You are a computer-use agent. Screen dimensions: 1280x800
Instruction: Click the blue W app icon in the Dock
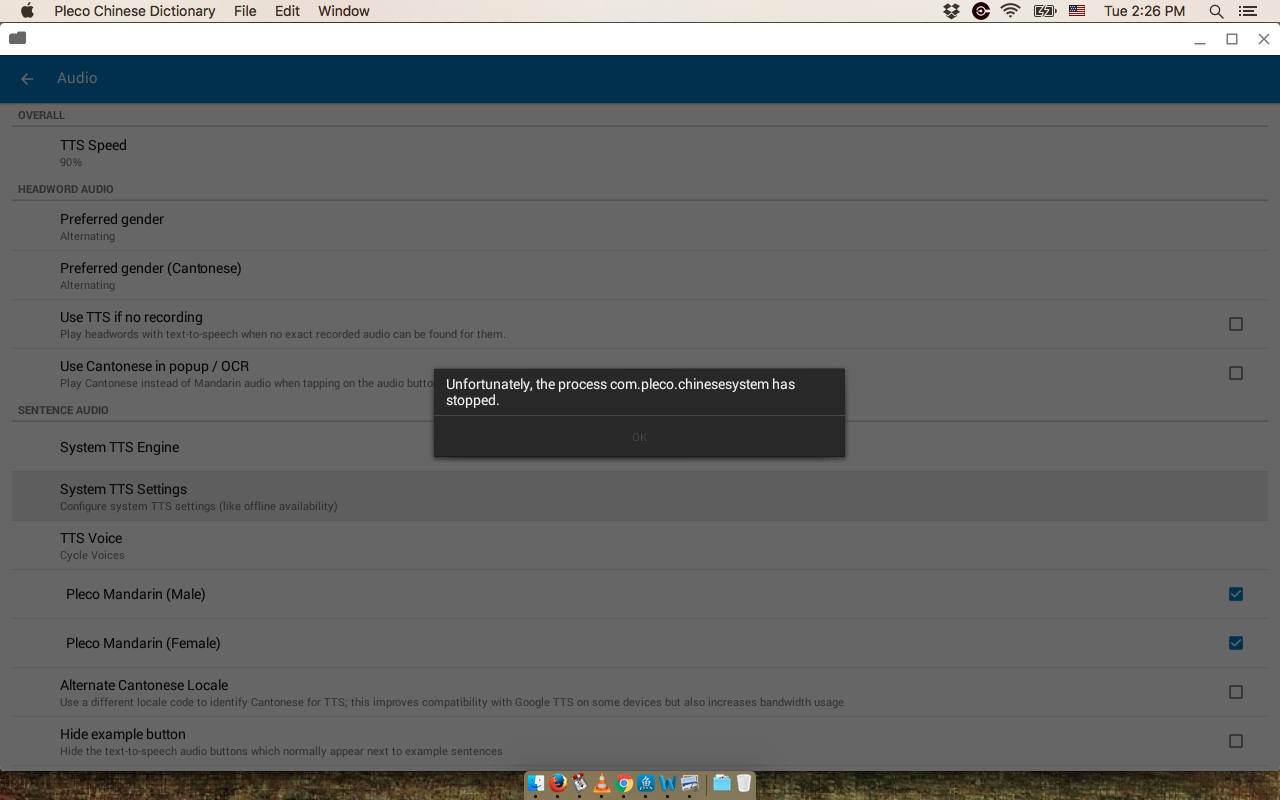click(x=668, y=783)
